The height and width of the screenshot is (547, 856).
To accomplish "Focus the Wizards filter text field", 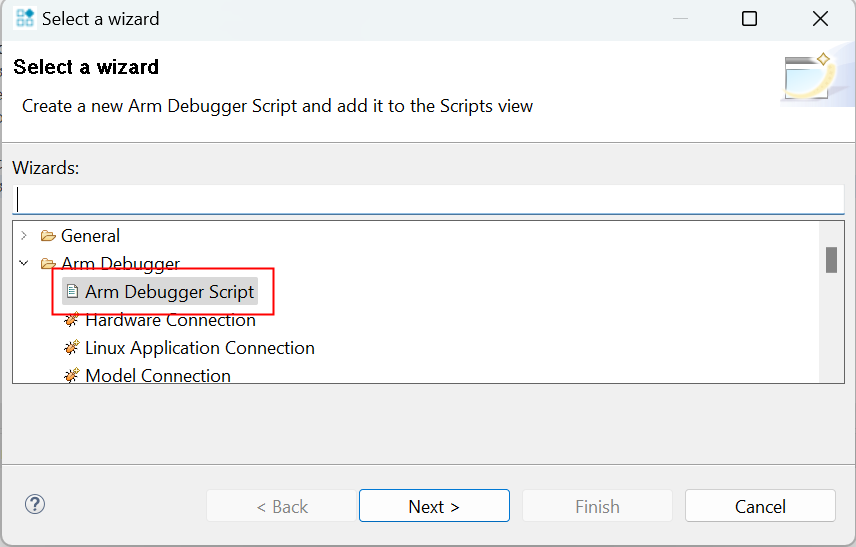I will (428, 199).
